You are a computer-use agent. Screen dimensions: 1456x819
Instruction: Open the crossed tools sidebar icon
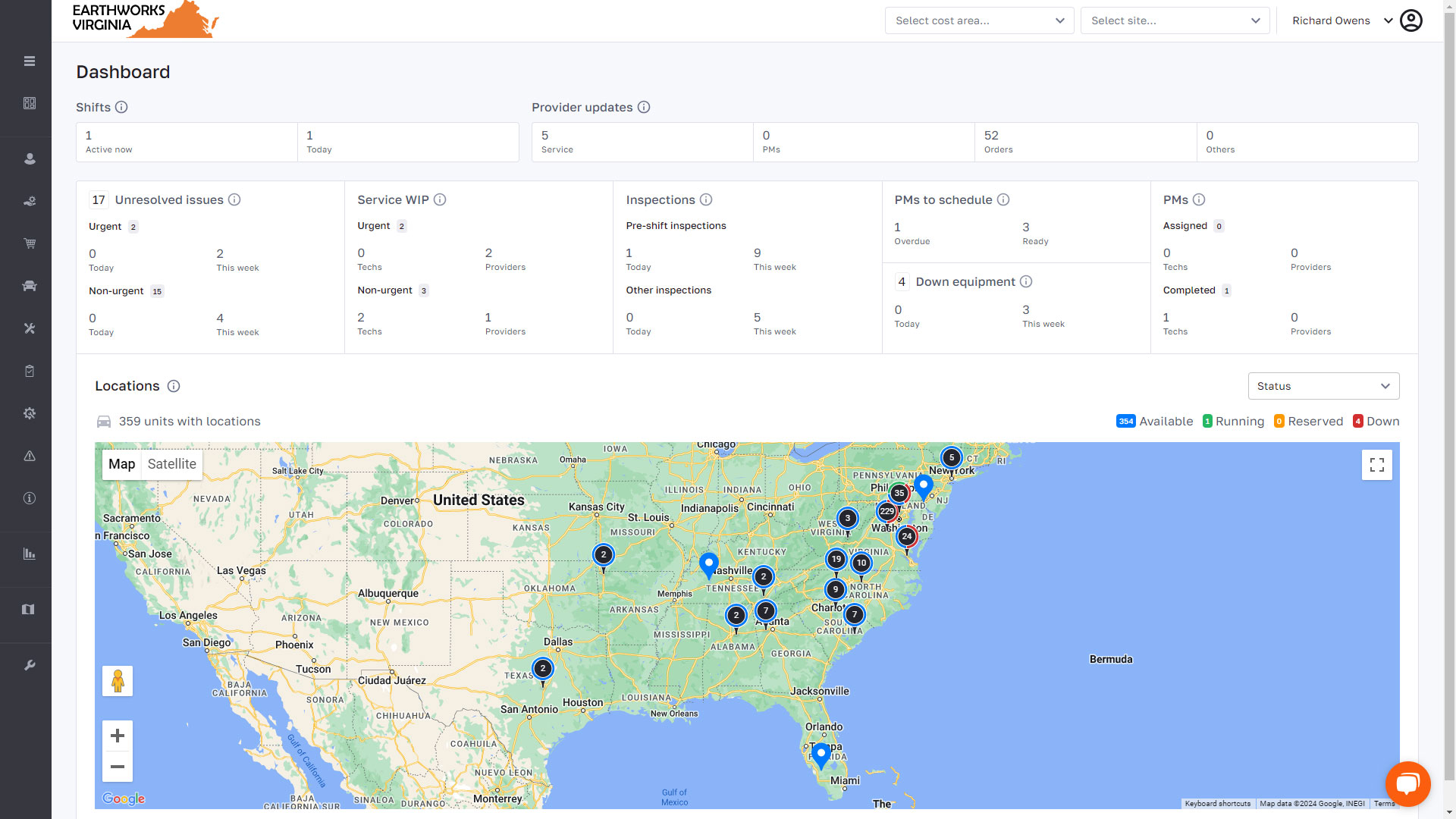tap(30, 328)
